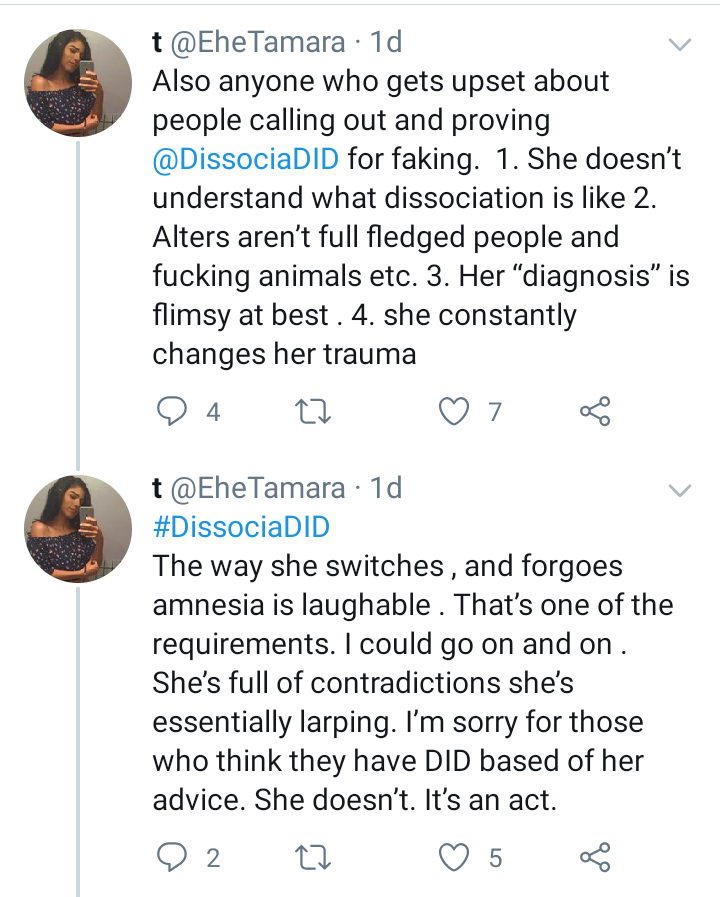Open the first tweet's 1d timestamp
This screenshot has width=720, height=897.
click(385, 42)
